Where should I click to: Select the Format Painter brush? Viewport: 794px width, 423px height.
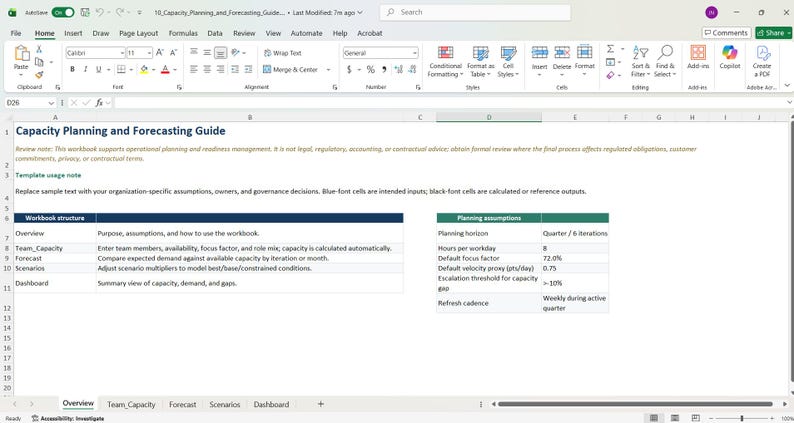click(x=39, y=74)
